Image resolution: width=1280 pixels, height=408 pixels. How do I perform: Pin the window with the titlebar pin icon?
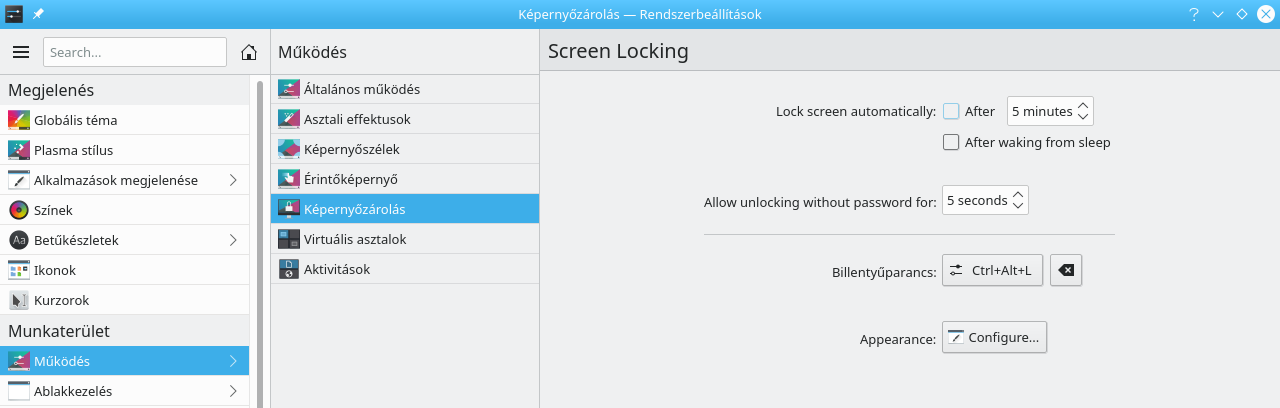tap(38, 14)
